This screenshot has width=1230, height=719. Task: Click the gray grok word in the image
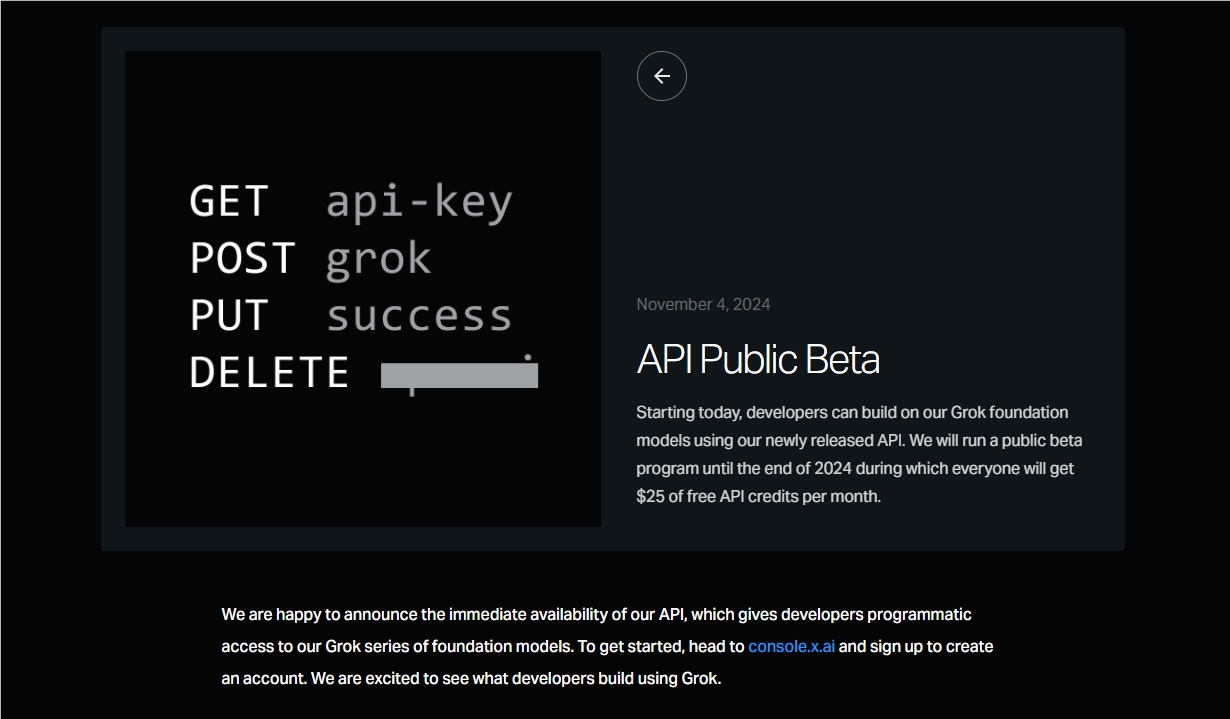tap(378, 259)
